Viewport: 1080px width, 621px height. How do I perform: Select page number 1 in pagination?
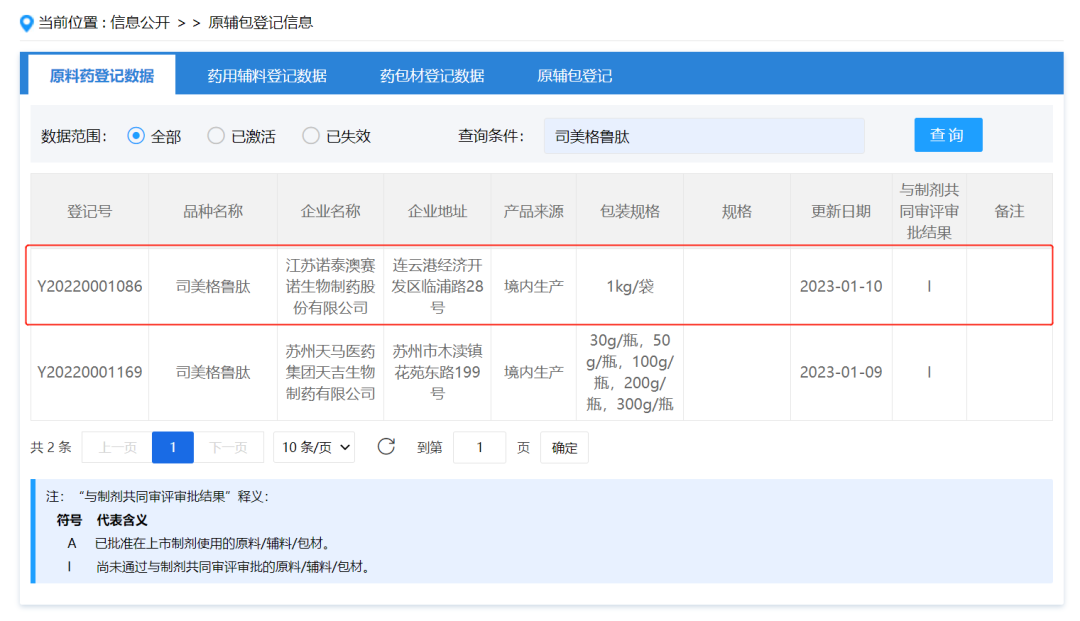173,447
